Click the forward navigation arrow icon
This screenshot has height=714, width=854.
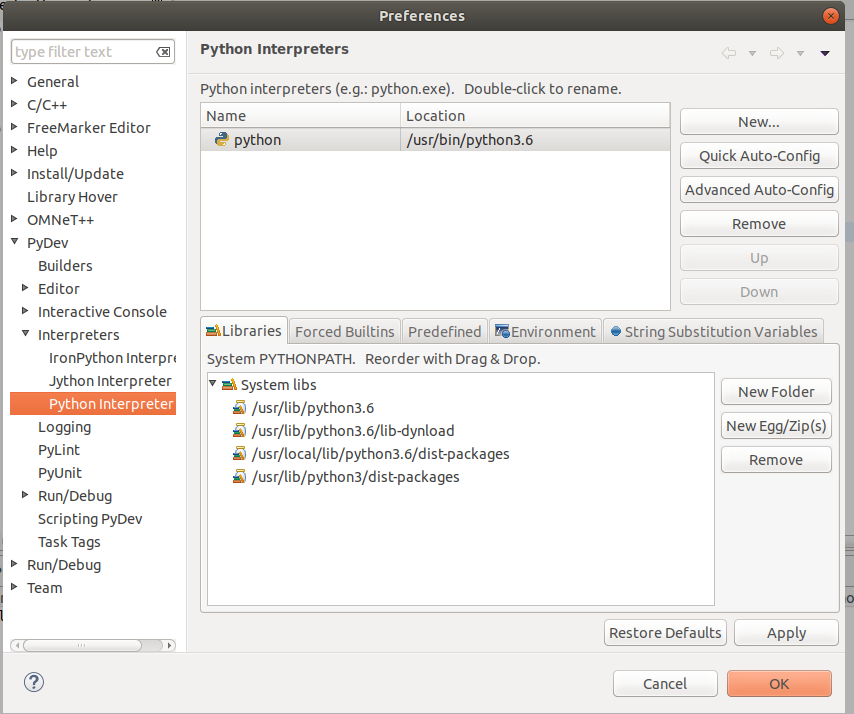777,53
